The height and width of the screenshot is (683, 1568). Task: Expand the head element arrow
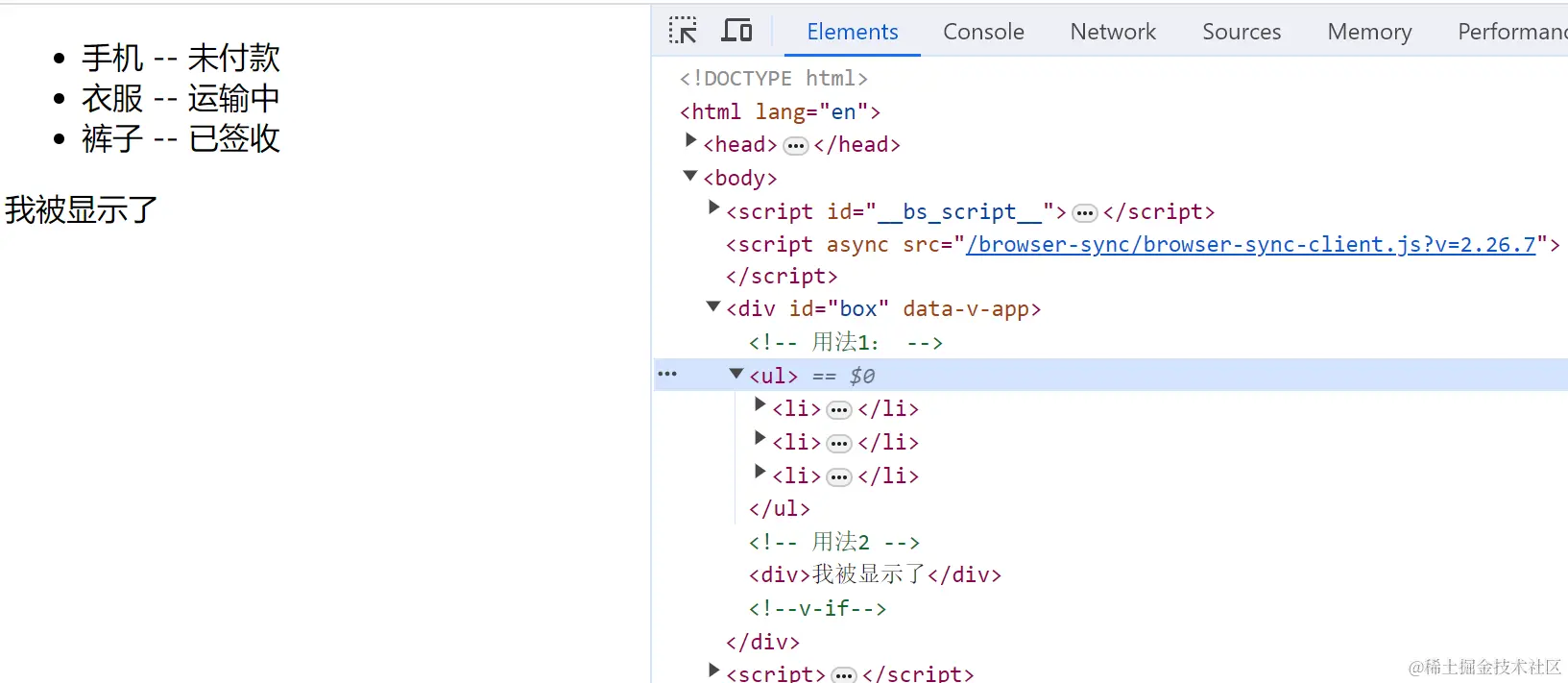click(690, 140)
